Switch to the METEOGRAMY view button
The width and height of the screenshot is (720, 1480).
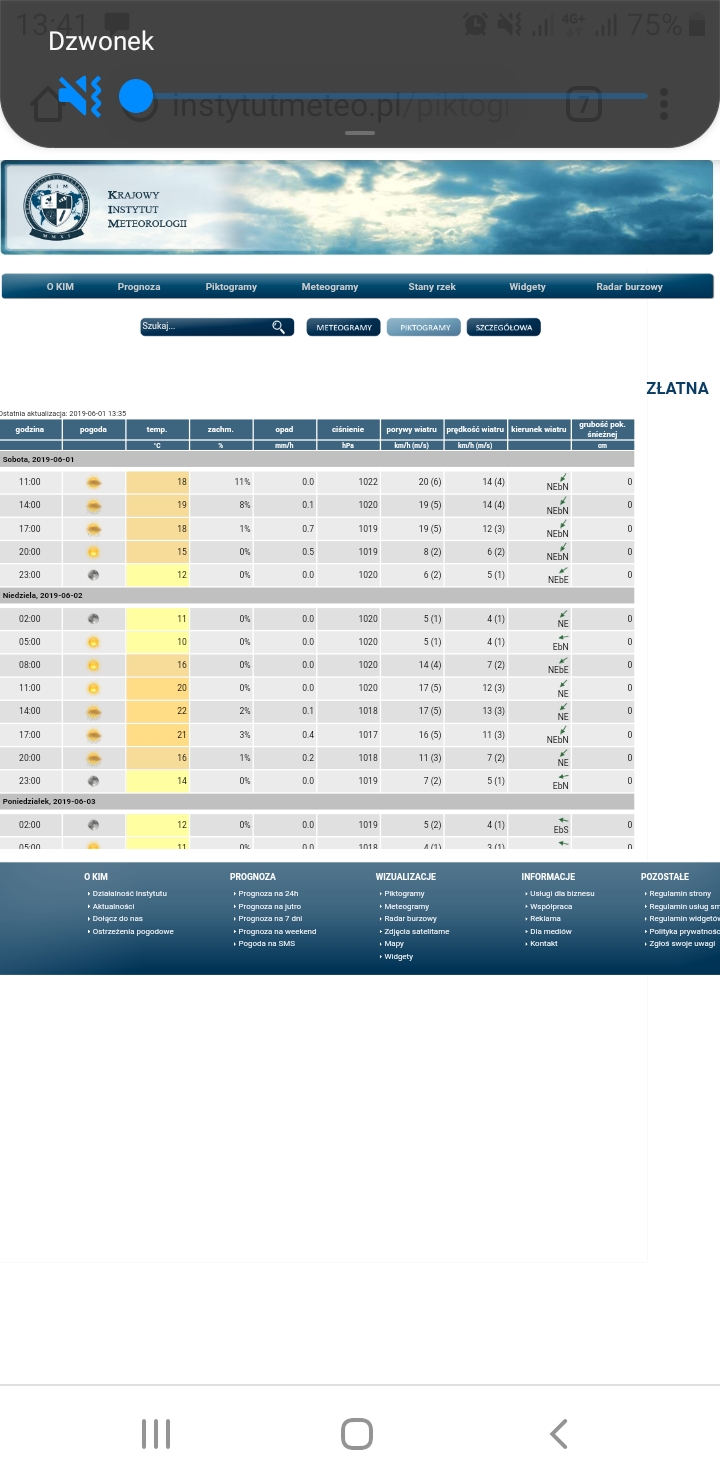coord(344,327)
